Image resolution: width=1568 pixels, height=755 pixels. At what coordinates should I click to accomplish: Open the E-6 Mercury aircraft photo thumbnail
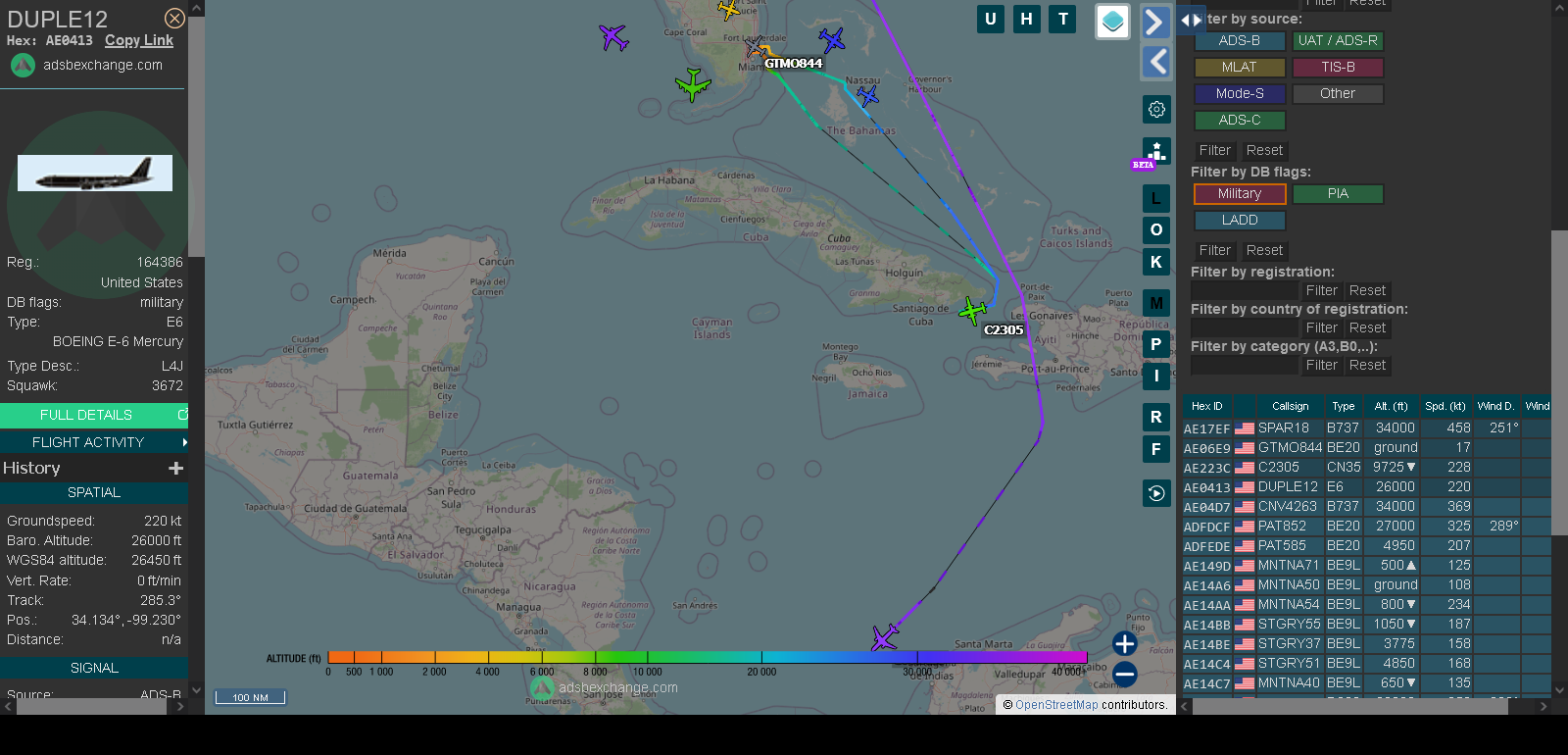tap(95, 173)
